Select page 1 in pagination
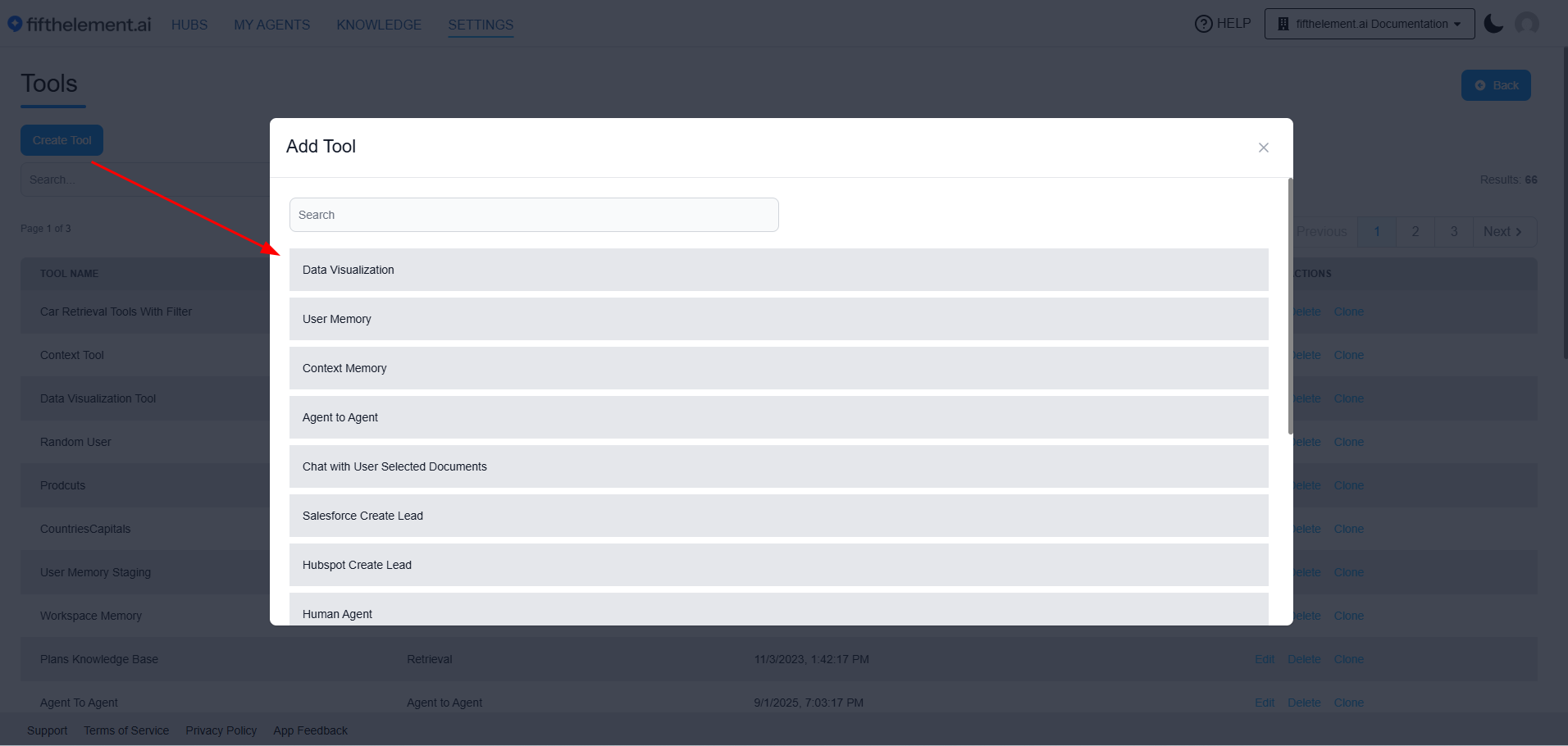Image resolution: width=1568 pixels, height=746 pixels. [1377, 232]
